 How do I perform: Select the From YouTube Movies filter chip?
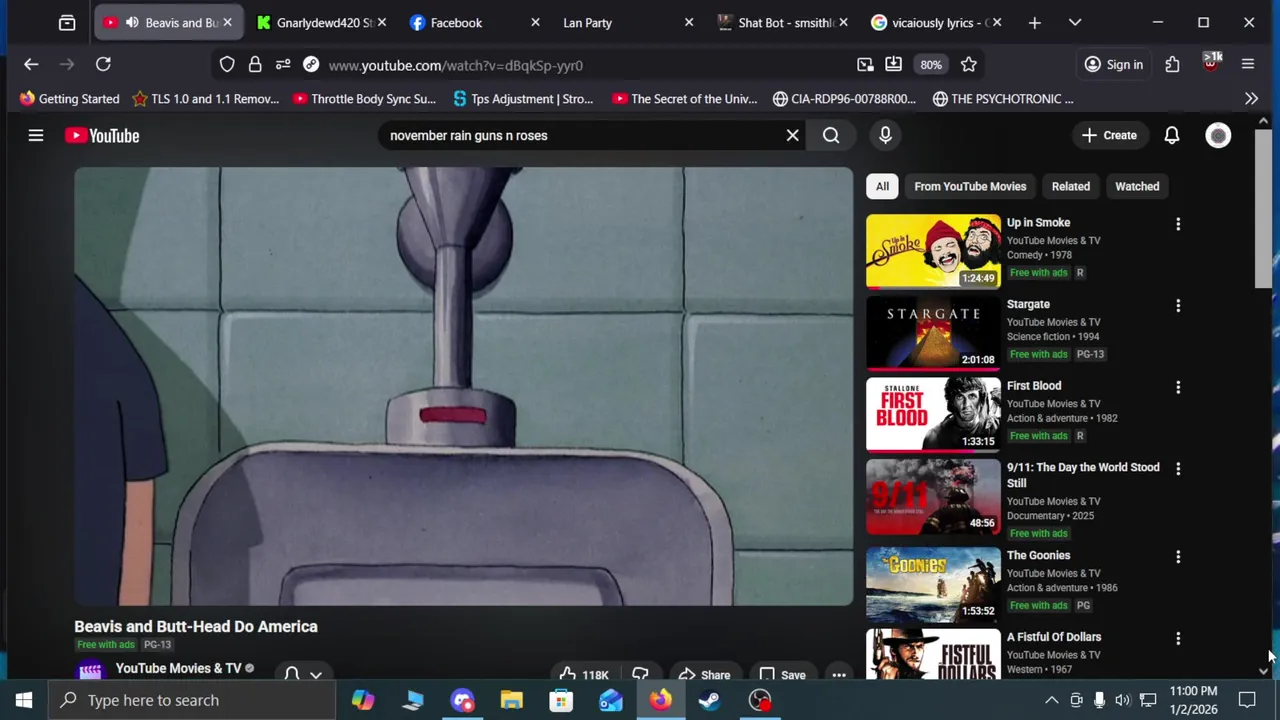point(970,186)
